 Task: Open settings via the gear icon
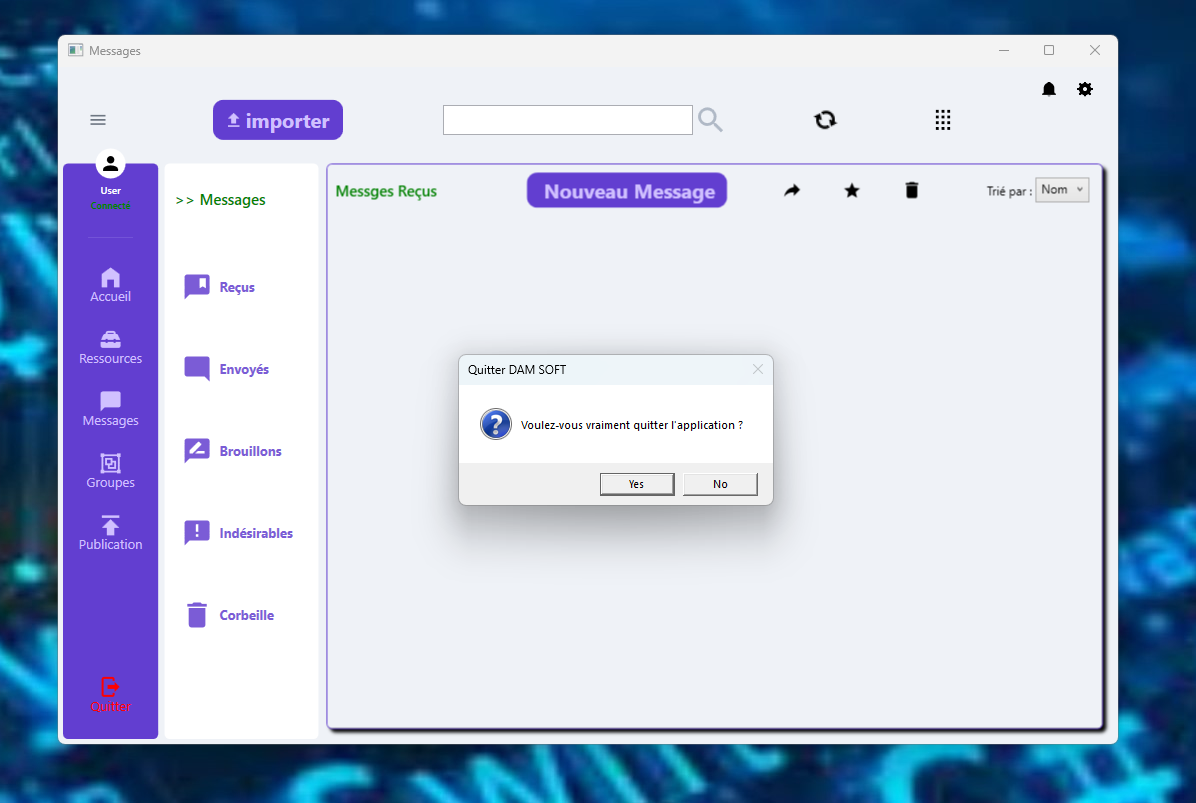click(x=1085, y=89)
